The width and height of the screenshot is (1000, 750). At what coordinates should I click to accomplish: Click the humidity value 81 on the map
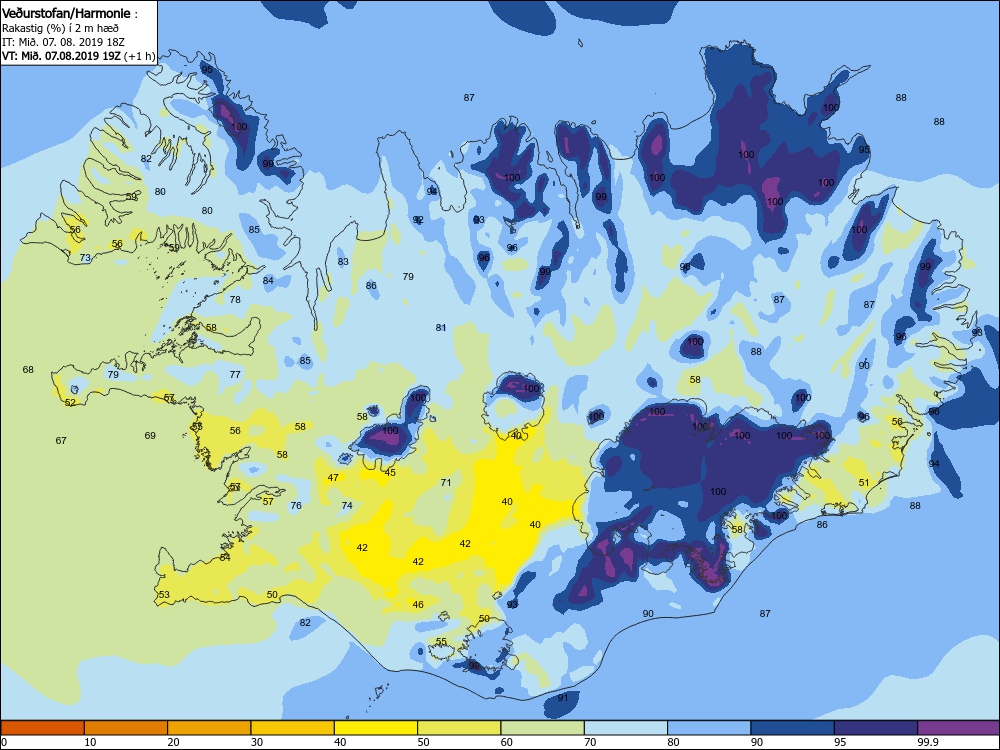click(x=441, y=328)
